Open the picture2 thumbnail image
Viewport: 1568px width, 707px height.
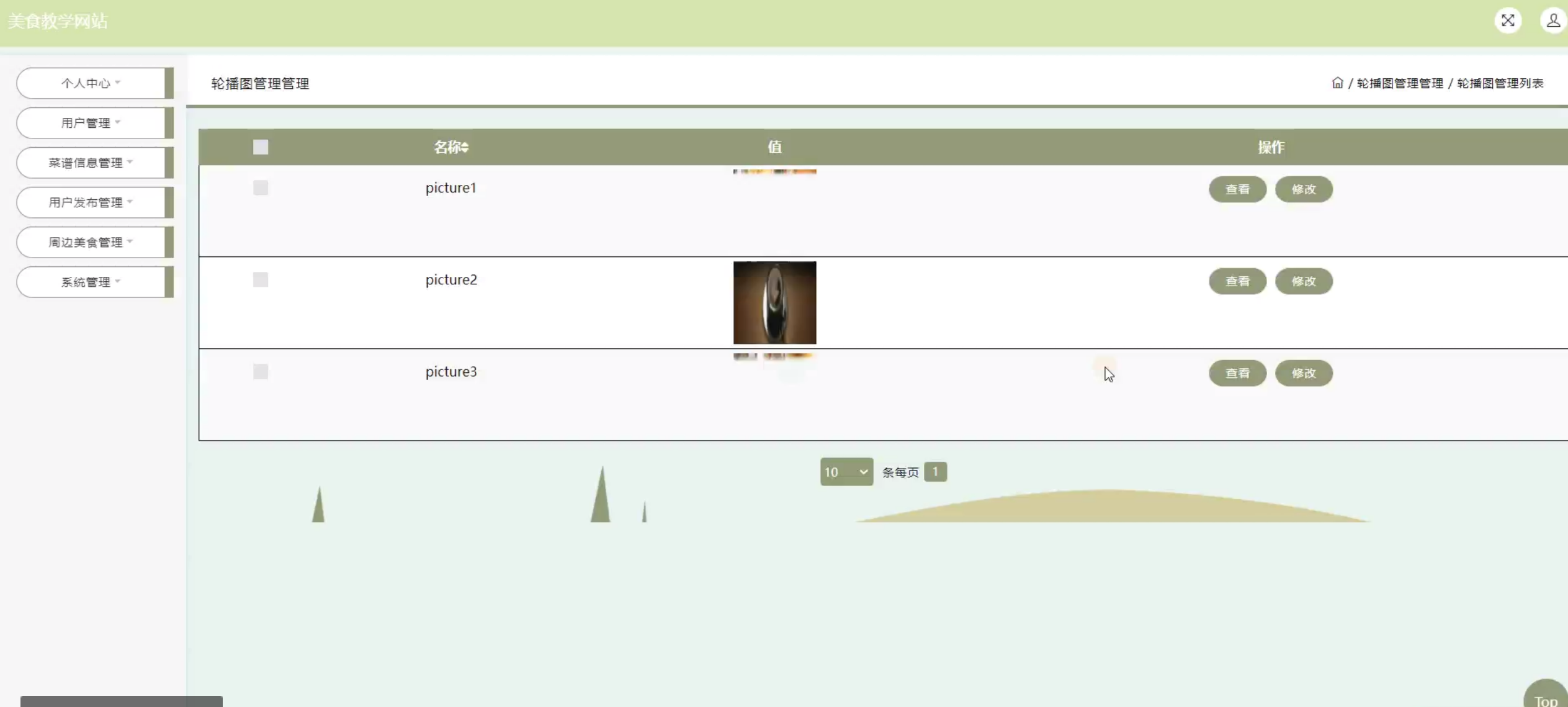pyautogui.click(x=774, y=302)
